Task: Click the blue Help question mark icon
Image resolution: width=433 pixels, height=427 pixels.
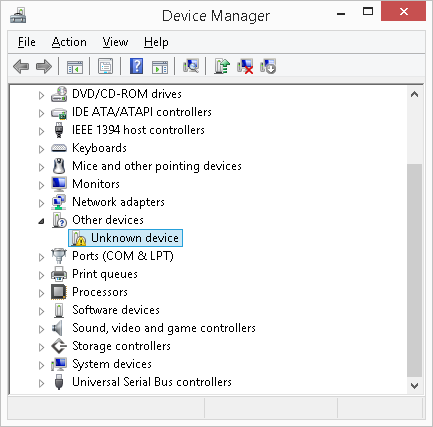Action: (x=136, y=66)
